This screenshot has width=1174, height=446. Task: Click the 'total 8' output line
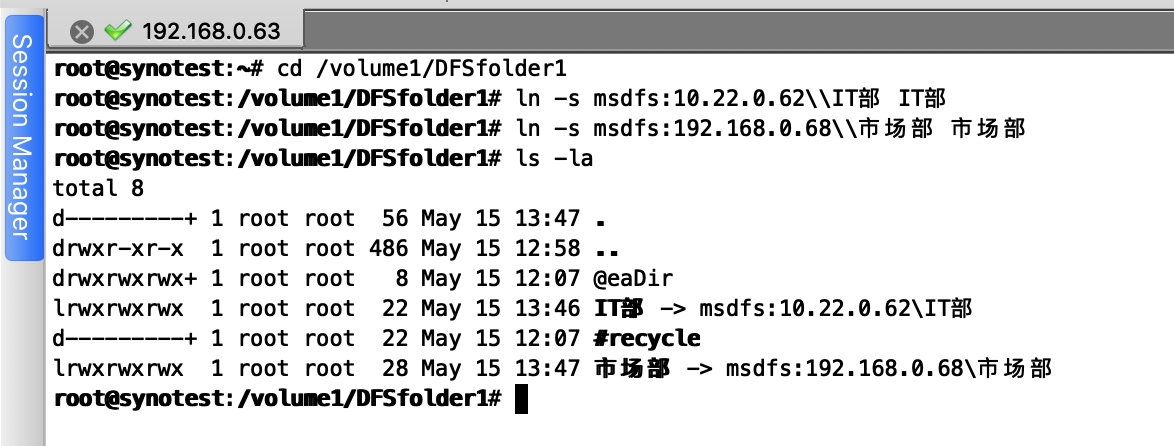(x=98, y=189)
